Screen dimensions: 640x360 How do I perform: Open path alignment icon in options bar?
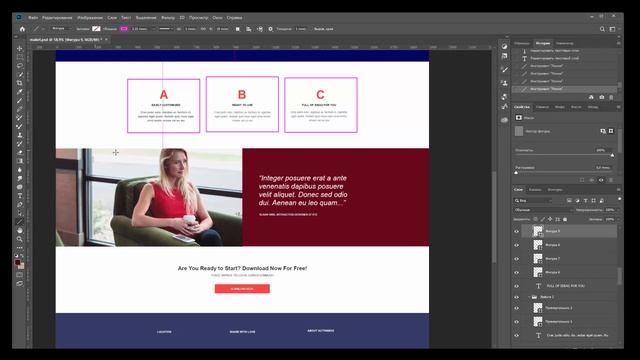[249, 29]
